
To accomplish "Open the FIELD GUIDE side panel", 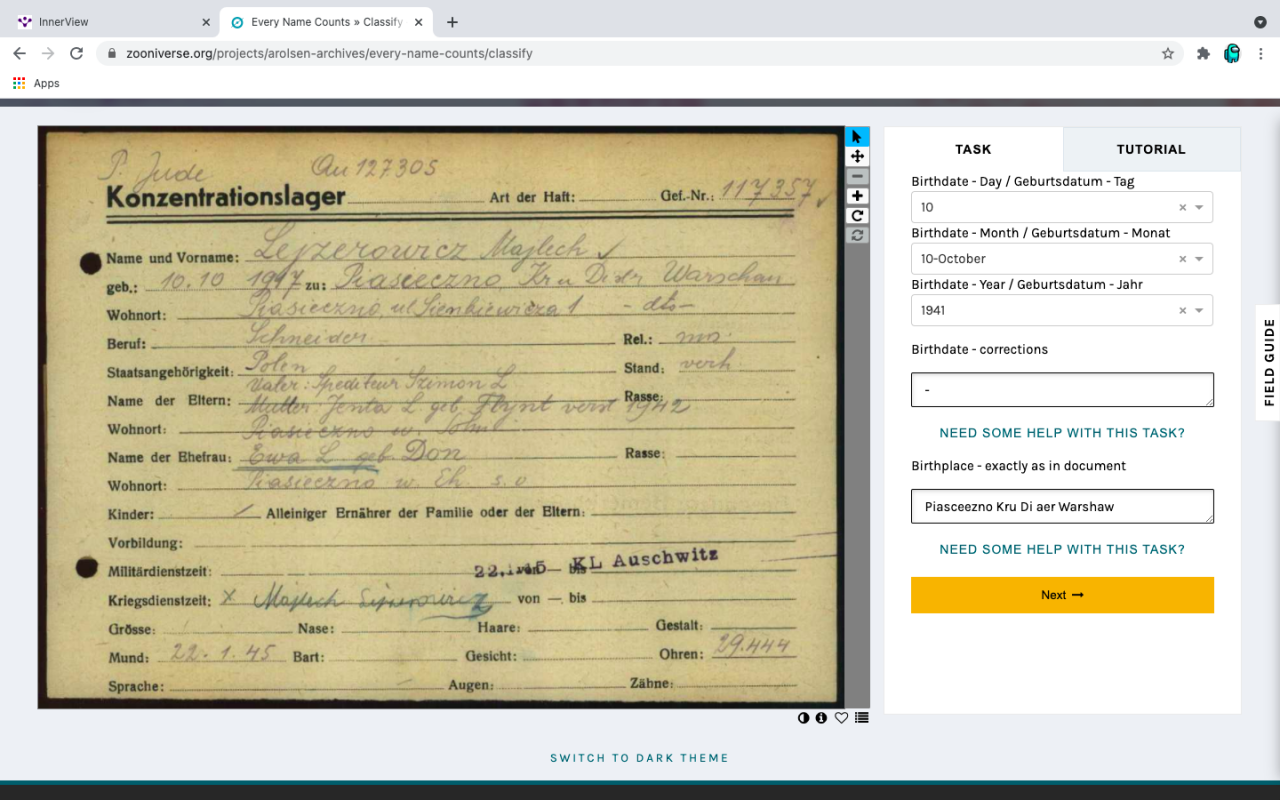I will pos(1268,362).
